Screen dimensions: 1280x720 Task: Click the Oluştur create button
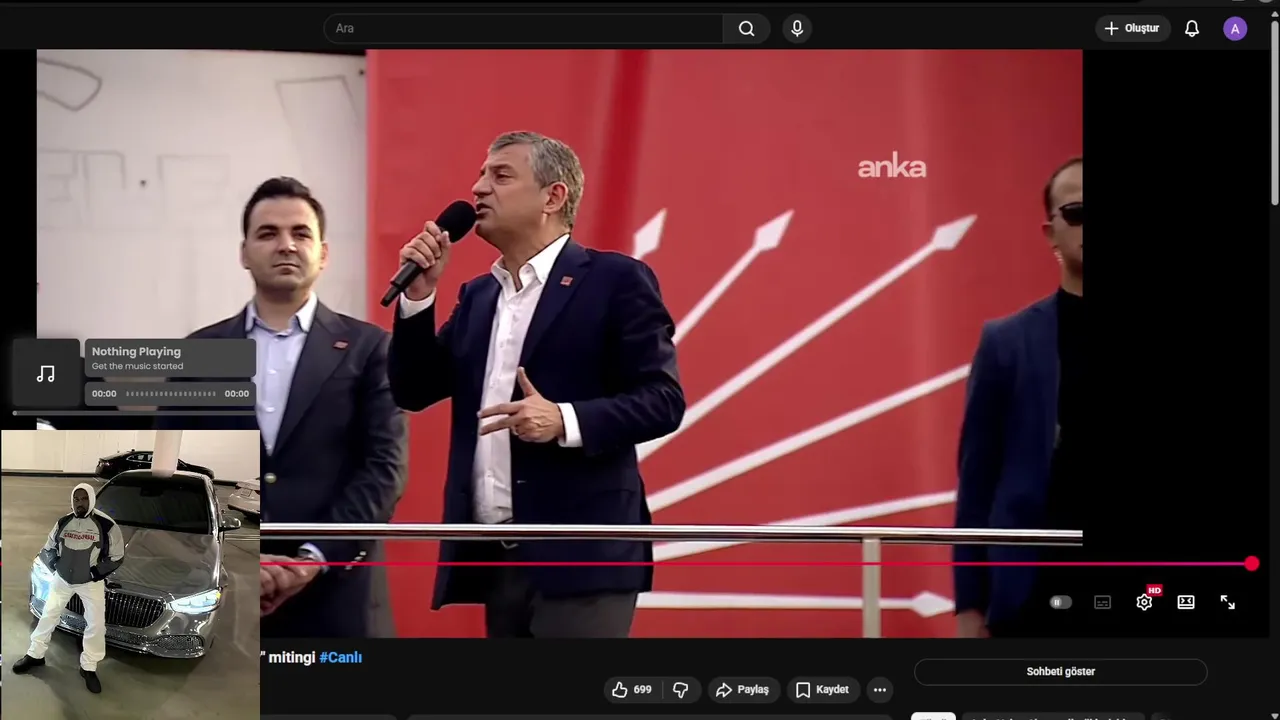(x=1132, y=28)
